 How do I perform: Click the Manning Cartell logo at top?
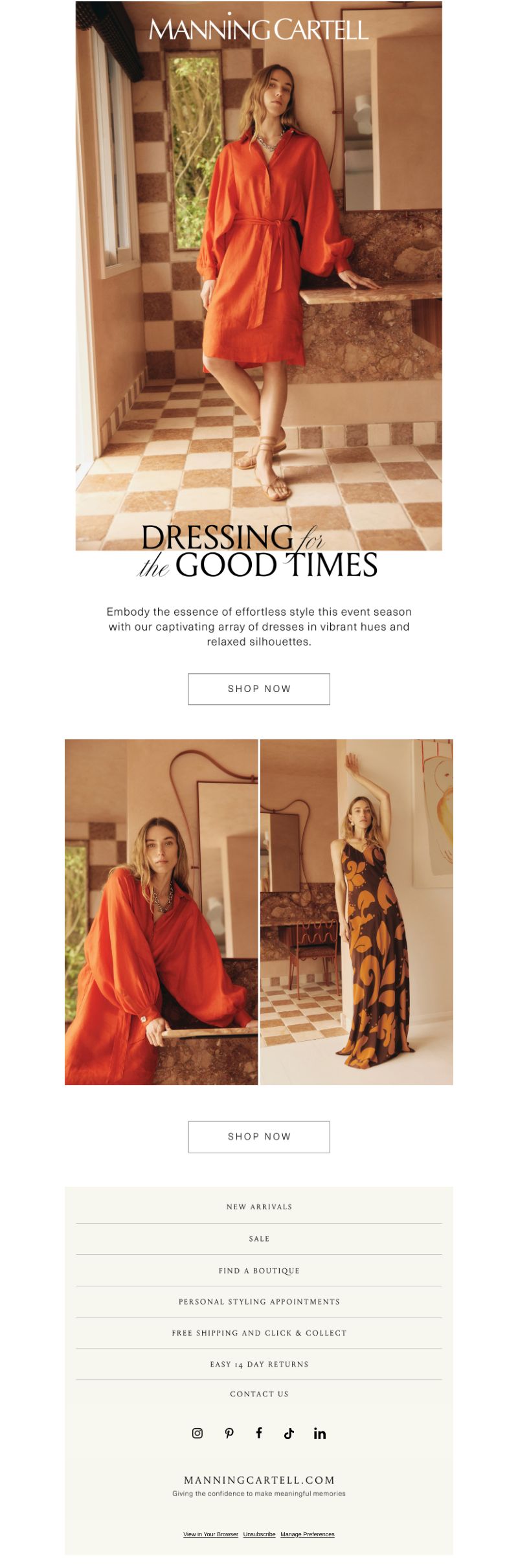click(259, 28)
